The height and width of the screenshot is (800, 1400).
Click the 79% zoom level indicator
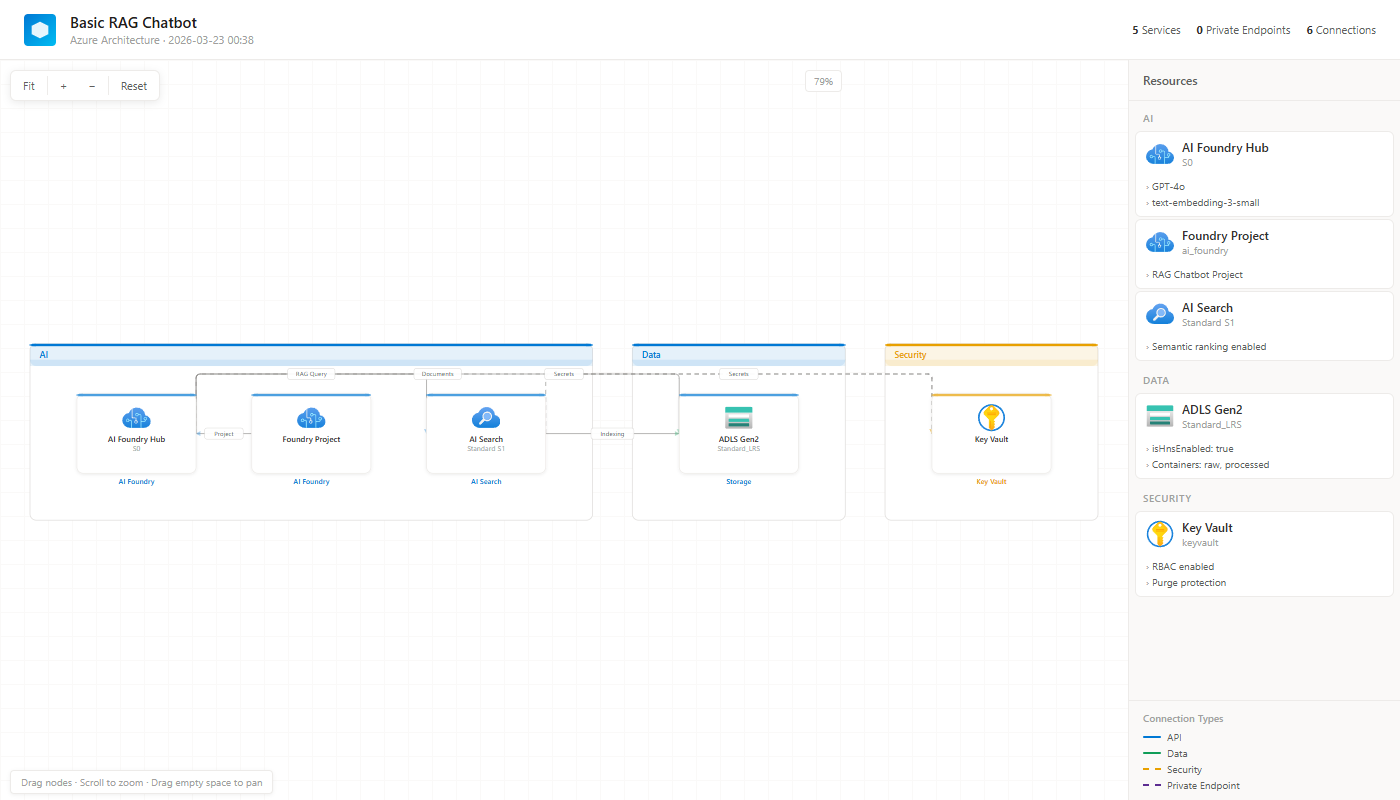coord(823,82)
